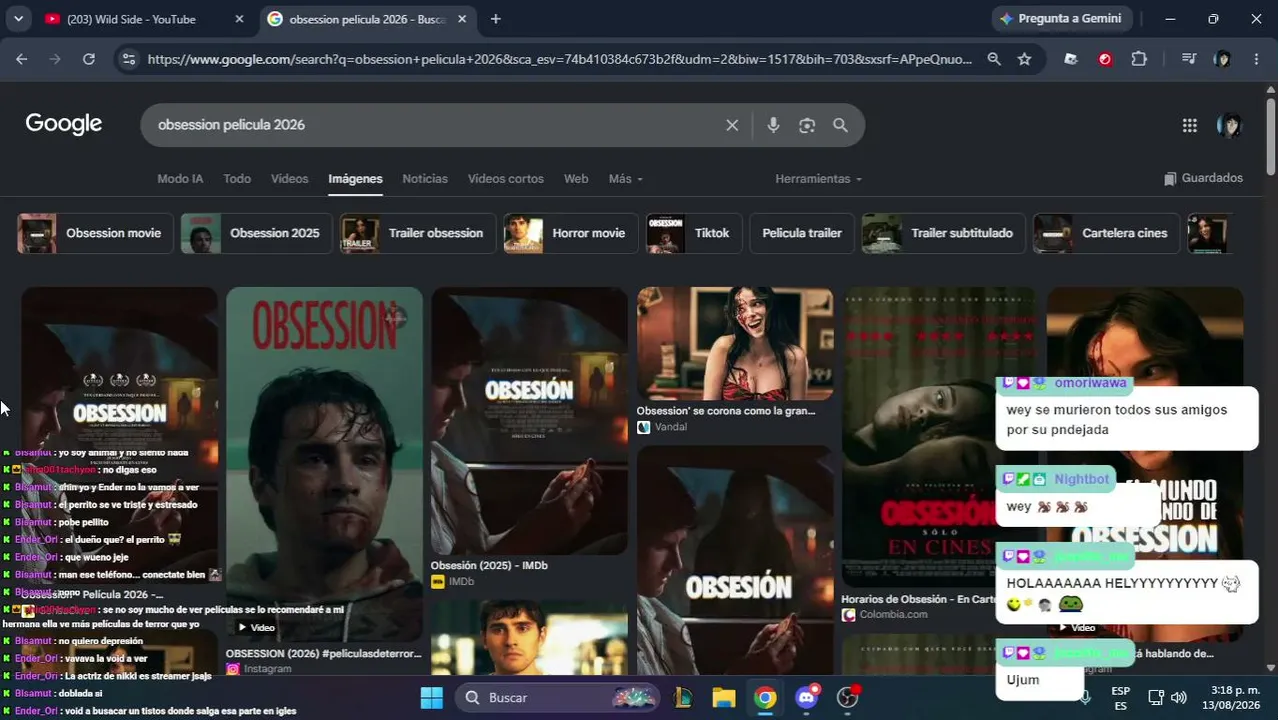
Task: Expand the Herramientas dropdown
Action: (819, 179)
